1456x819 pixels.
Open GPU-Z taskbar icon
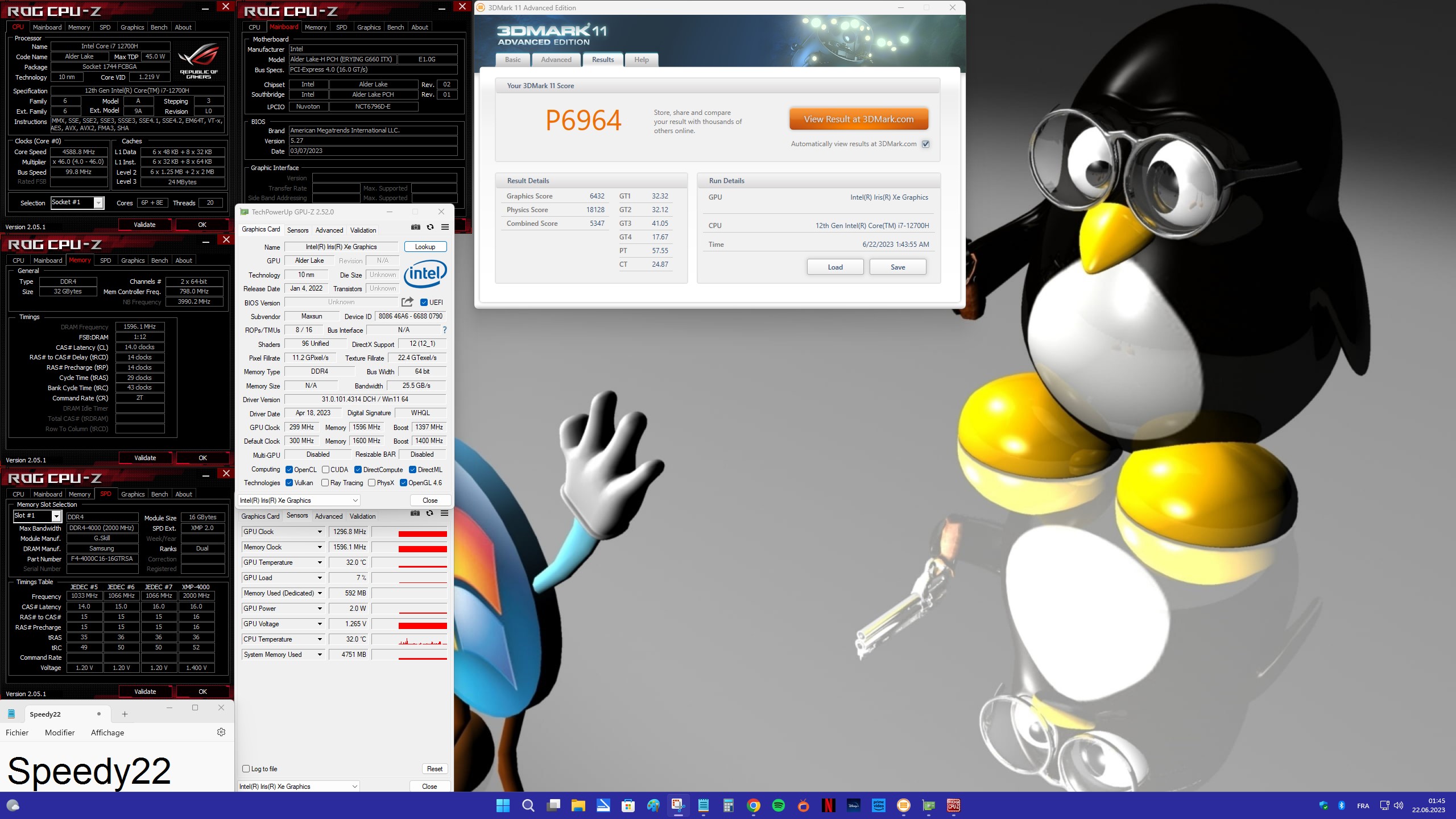click(928, 805)
